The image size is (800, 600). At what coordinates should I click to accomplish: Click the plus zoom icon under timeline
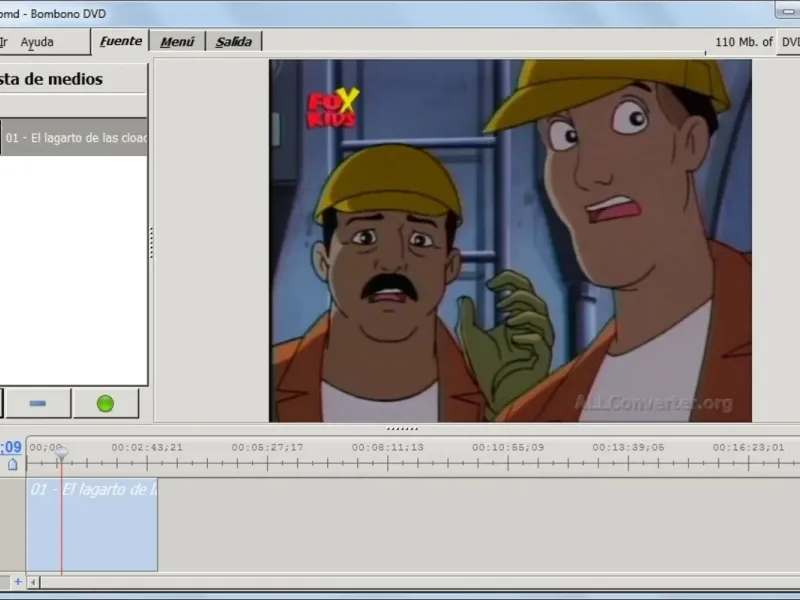[18, 581]
